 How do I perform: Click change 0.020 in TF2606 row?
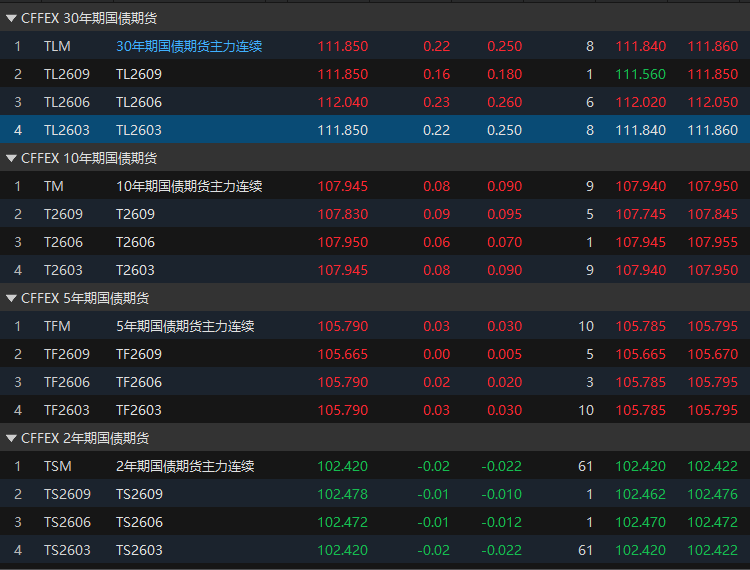click(x=504, y=382)
